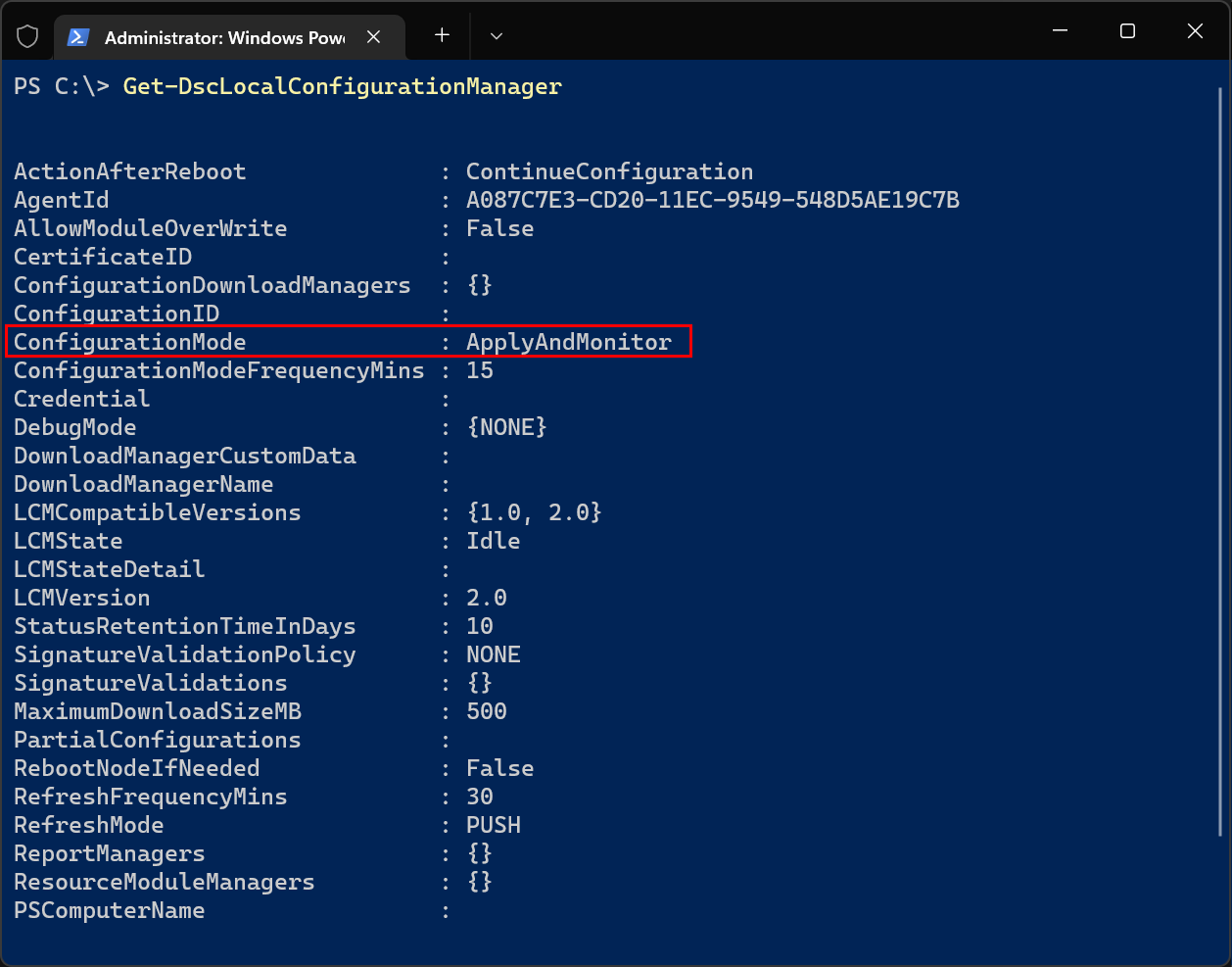
Task: Click the NONE value of SignatureValidationPolicy
Action: point(494,654)
